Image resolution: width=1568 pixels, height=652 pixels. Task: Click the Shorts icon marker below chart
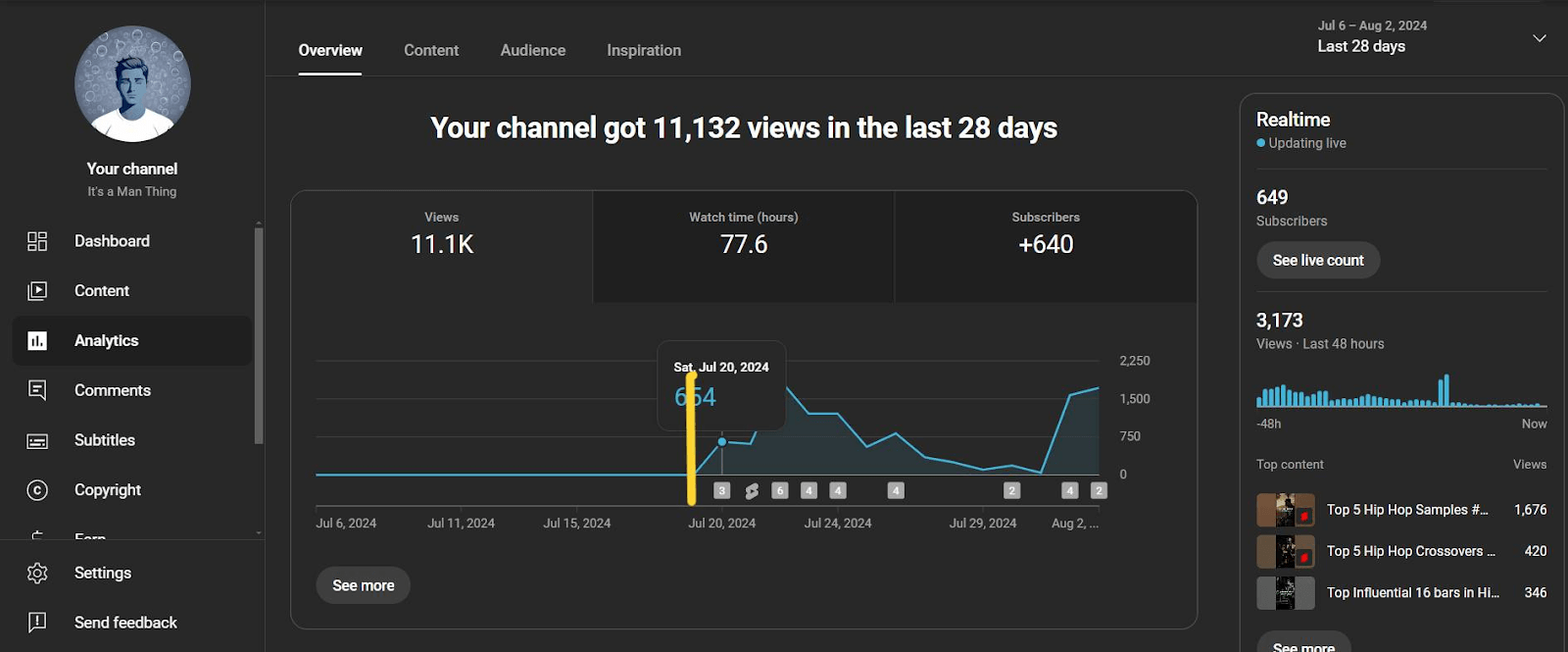[x=752, y=491]
